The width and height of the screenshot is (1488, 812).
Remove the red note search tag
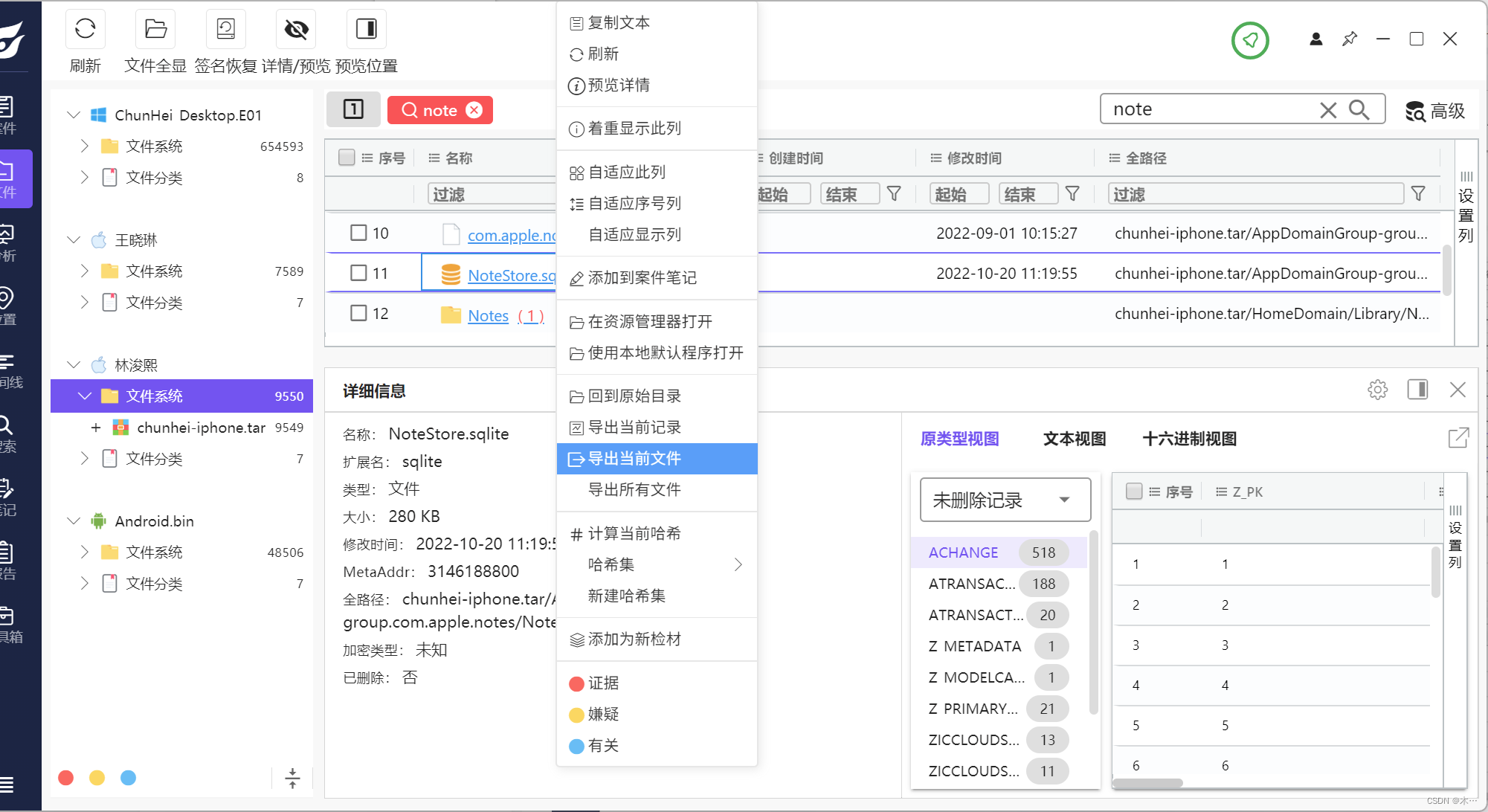click(474, 110)
